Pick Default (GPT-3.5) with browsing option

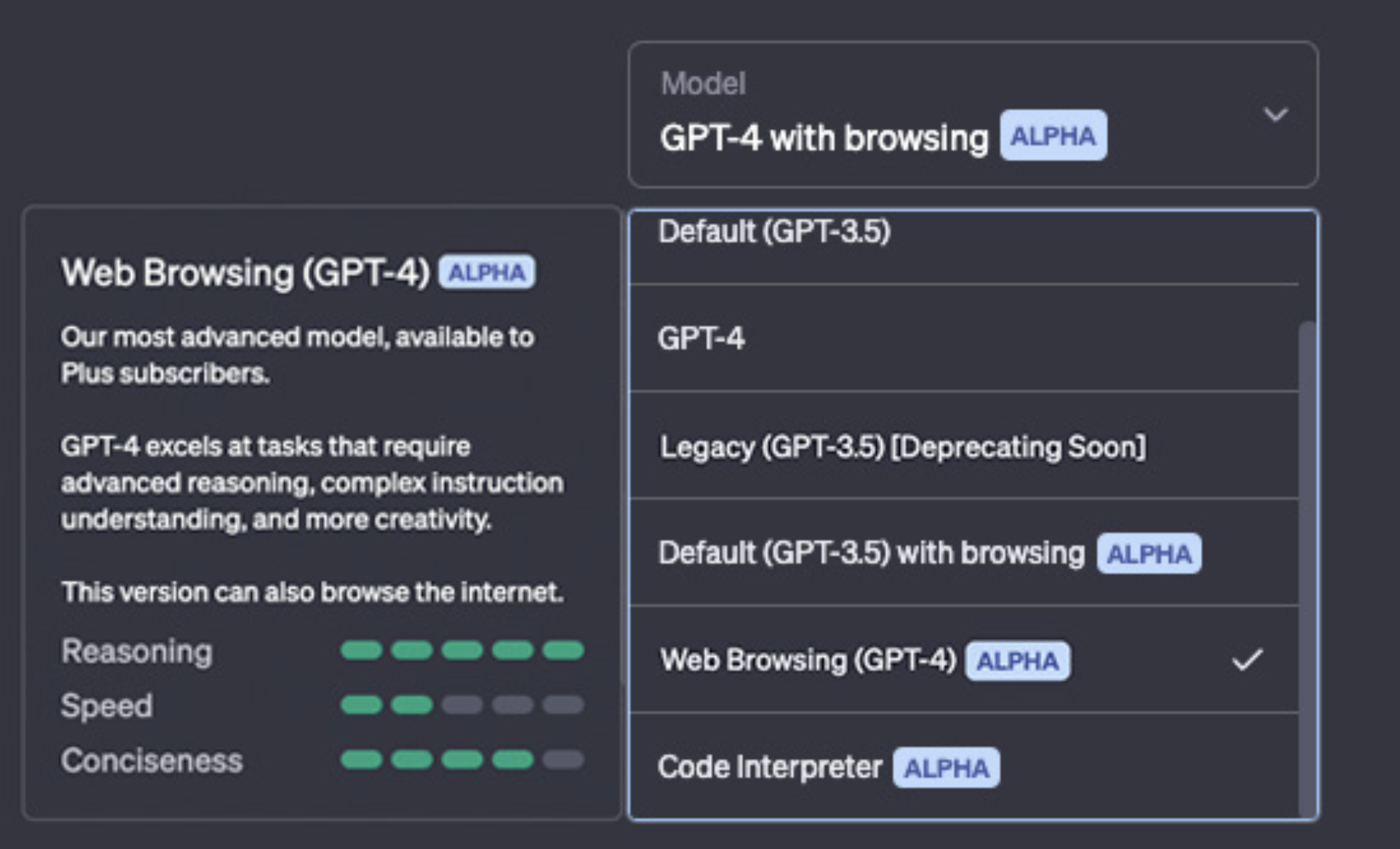[x=965, y=552]
